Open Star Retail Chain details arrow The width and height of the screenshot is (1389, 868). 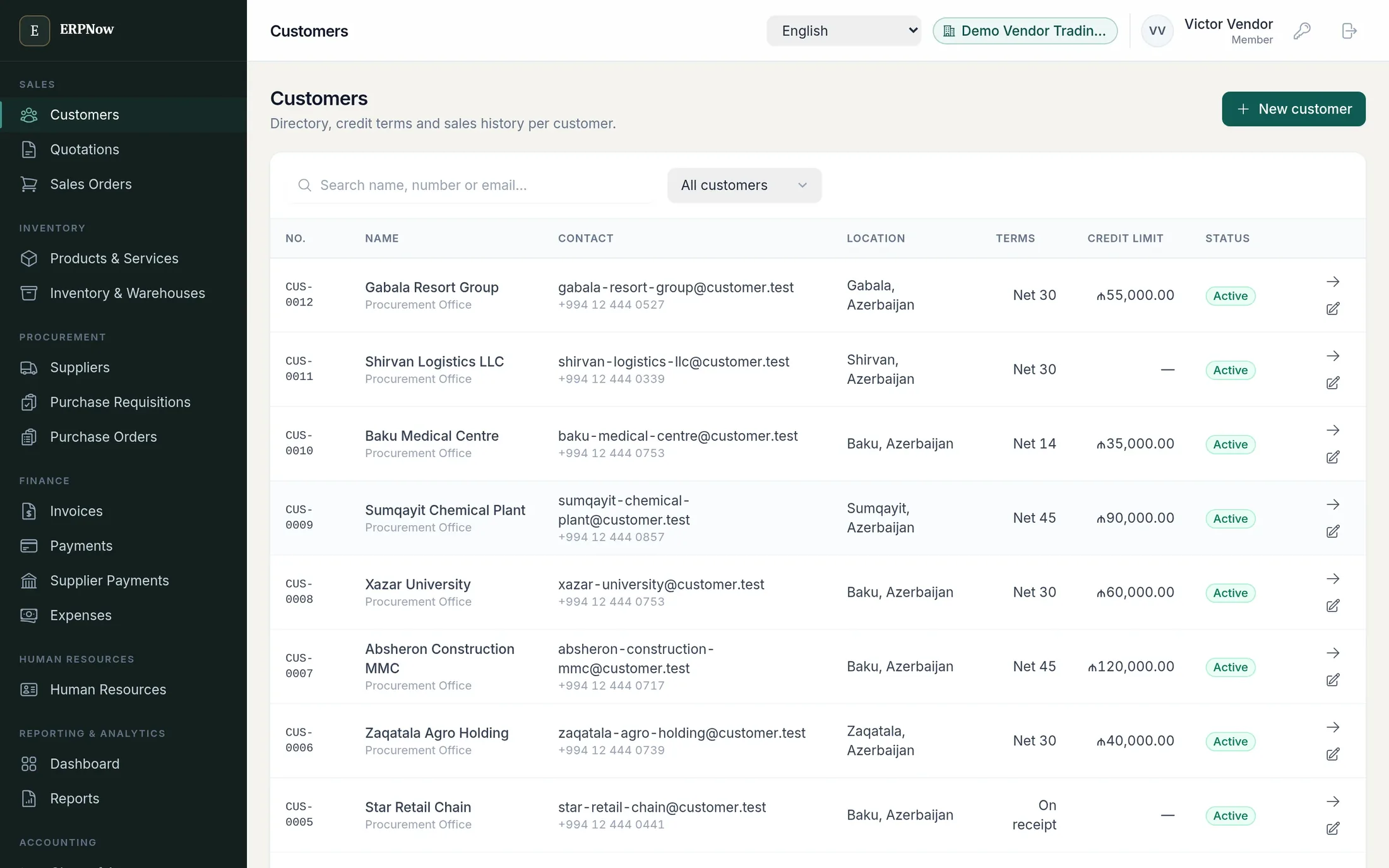(1333, 802)
